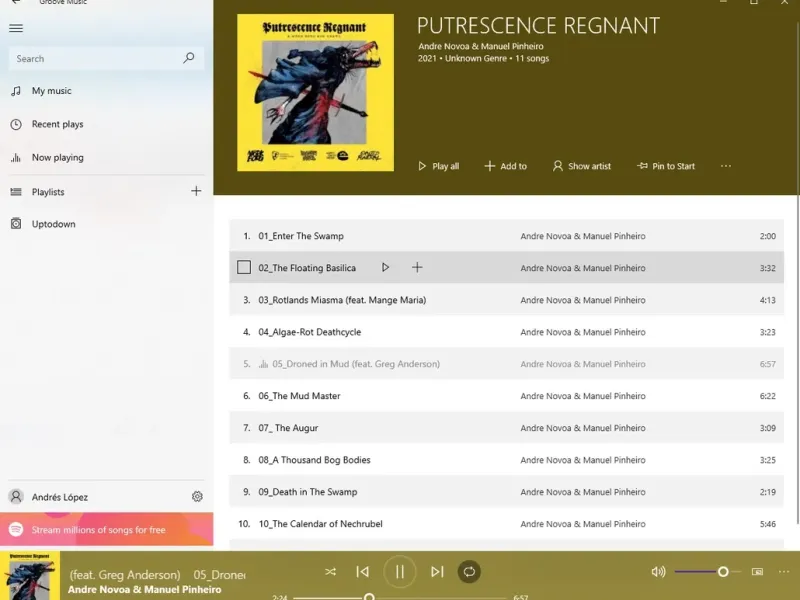Select 07_ The Augur track

click(x=506, y=428)
